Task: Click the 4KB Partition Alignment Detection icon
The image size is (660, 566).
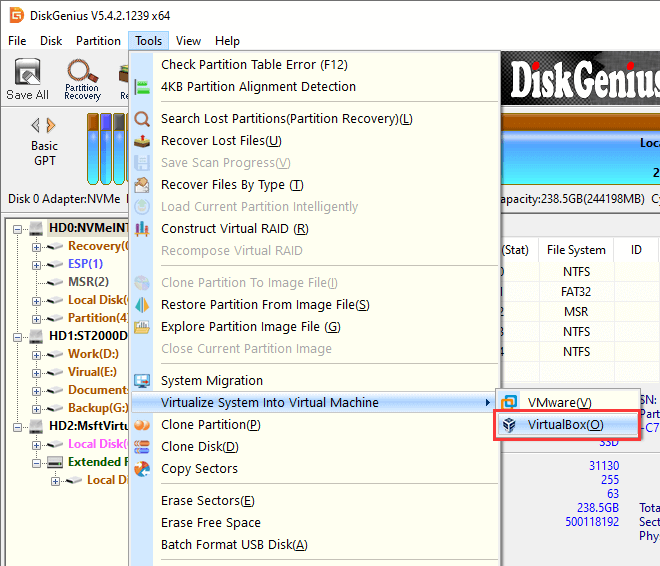Action: click(x=142, y=87)
